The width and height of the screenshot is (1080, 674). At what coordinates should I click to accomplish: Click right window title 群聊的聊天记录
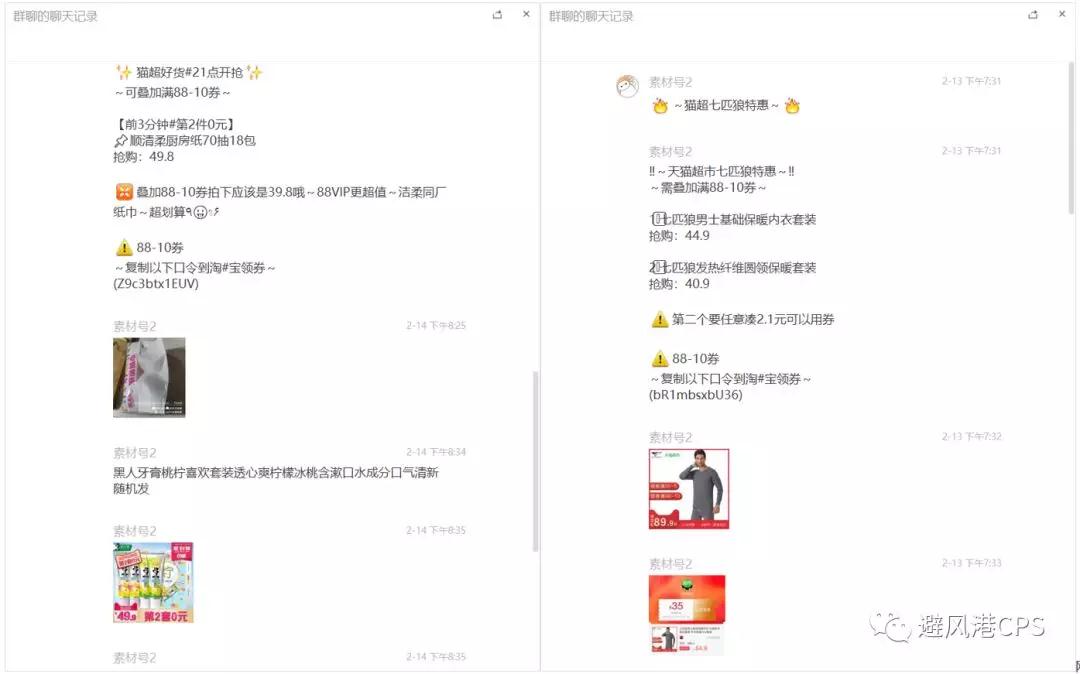point(591,17)
